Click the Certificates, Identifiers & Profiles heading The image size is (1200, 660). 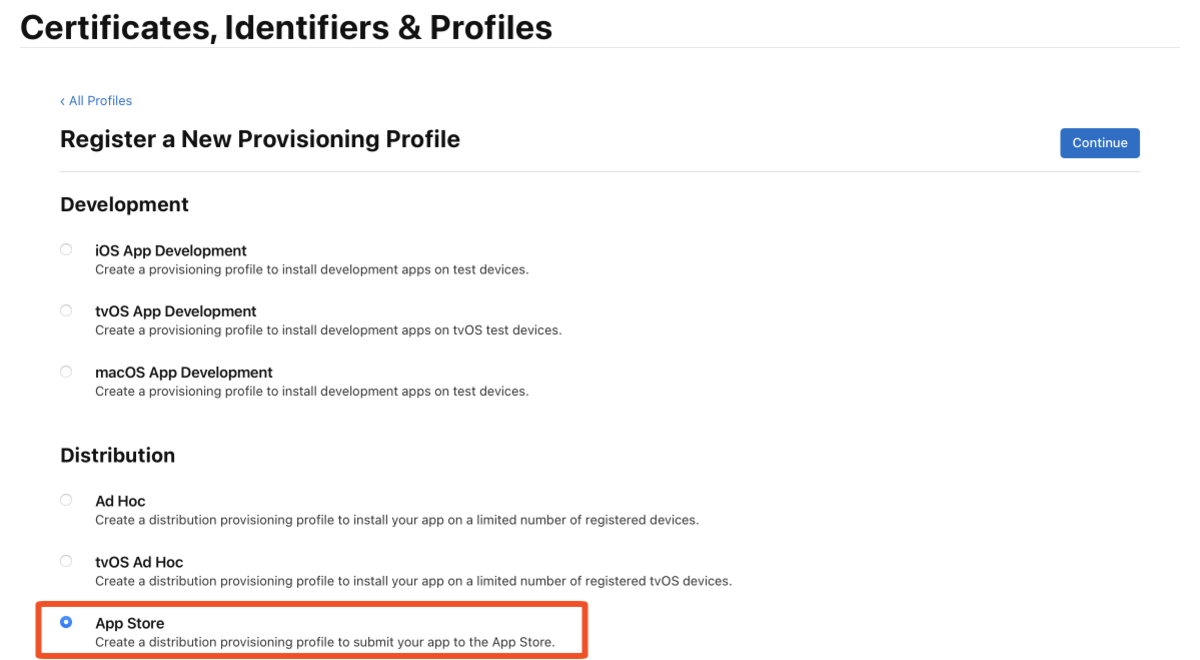tap(286, 27)
